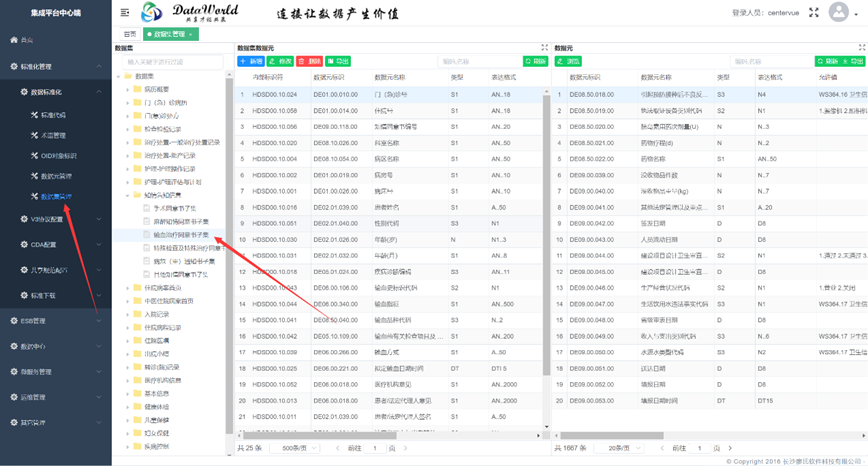Viewport: 868px width, 466px height.
Task: Select row HDSD00.10.024 in middle table
Action: [x=390, y=95]
